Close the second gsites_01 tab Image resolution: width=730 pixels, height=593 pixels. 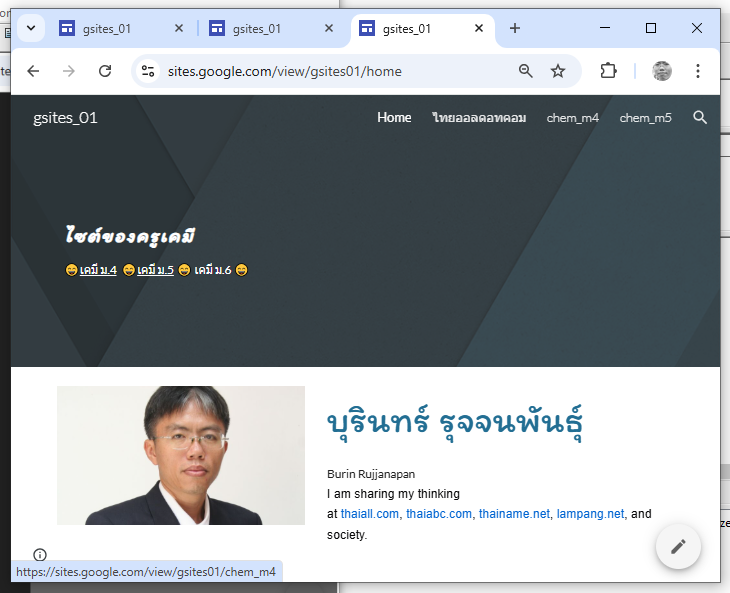pos(329,29)
